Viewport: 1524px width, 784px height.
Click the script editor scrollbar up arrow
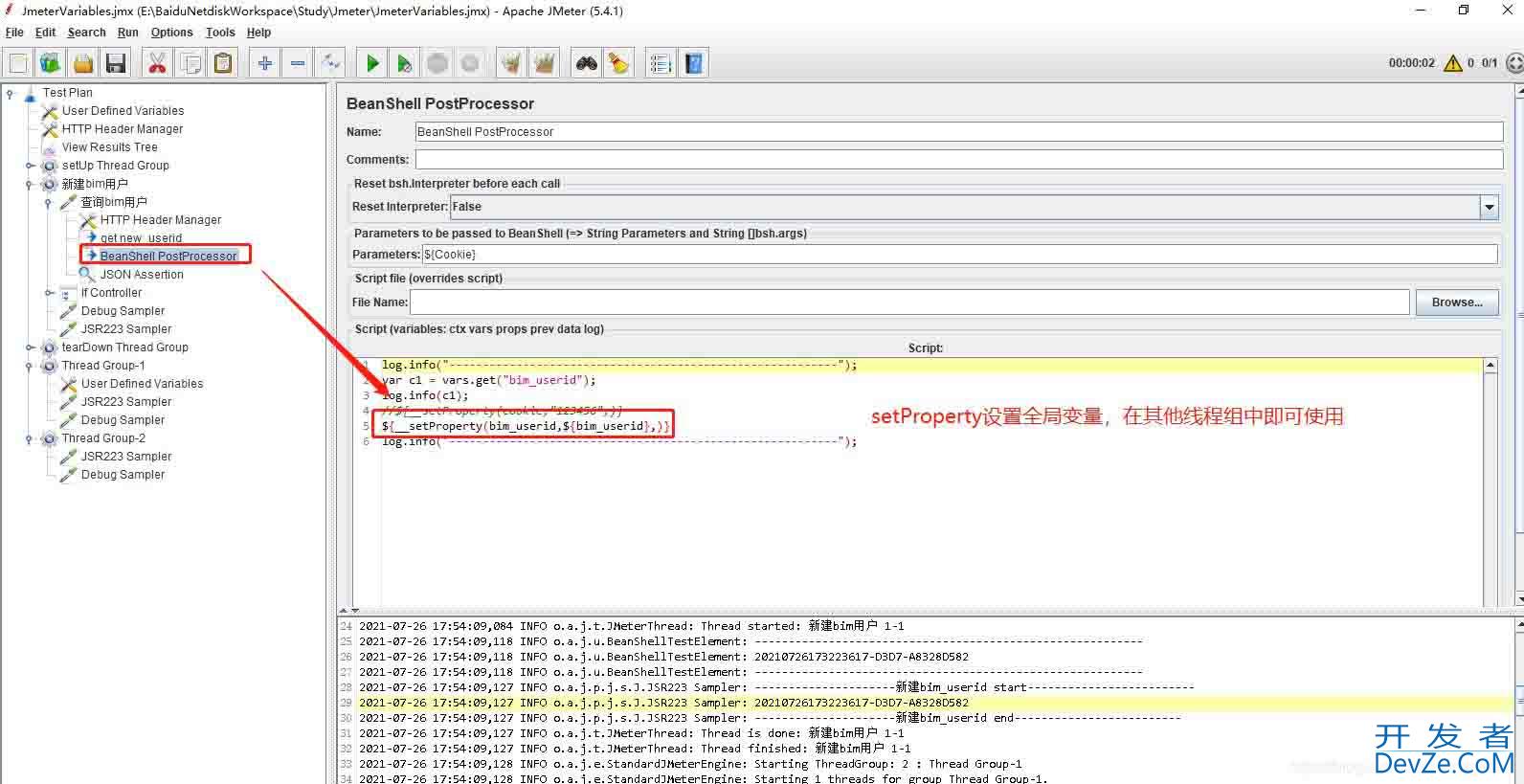point(1490,366)
